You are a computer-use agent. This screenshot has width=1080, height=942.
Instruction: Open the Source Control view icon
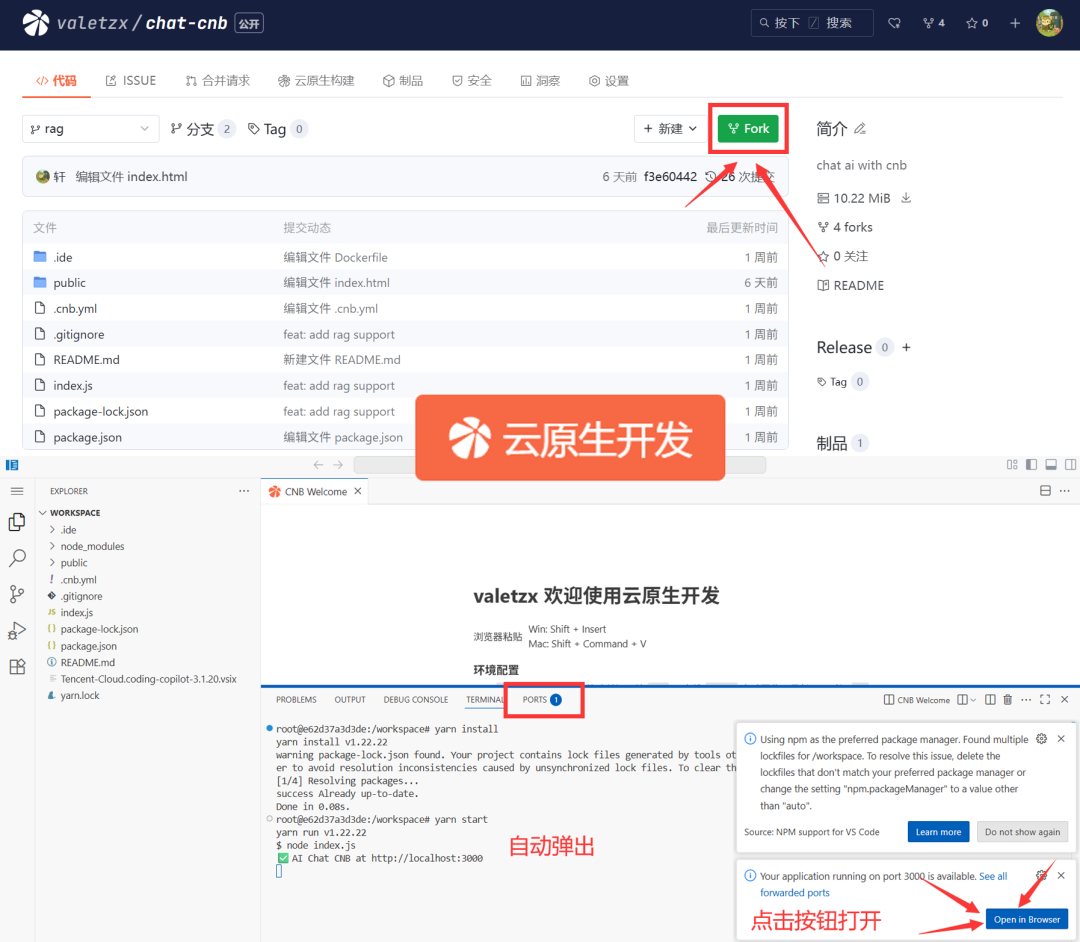(x=17, y=594)
